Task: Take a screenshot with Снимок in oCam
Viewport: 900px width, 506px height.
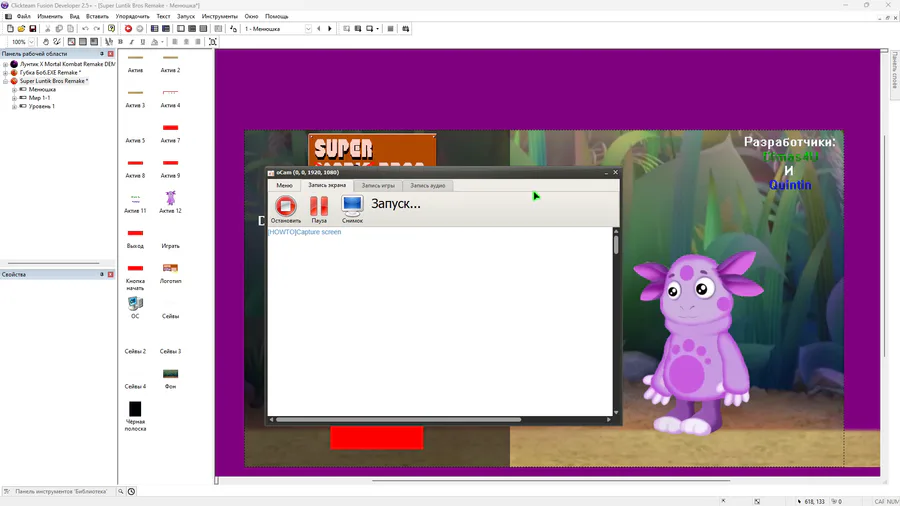Action: pos(352,209)
